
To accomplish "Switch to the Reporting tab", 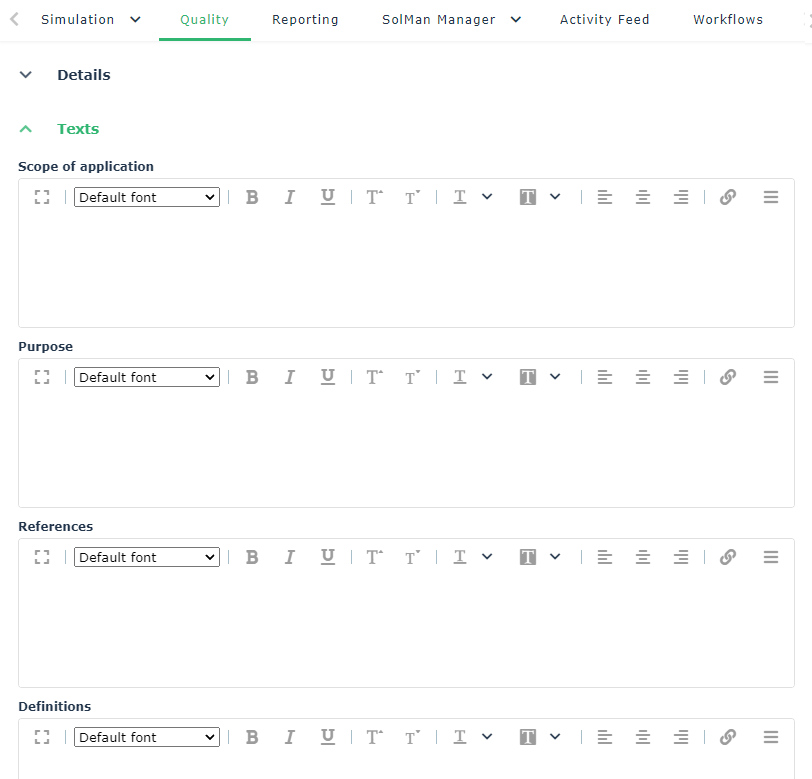I will click(x=305, y=20).
